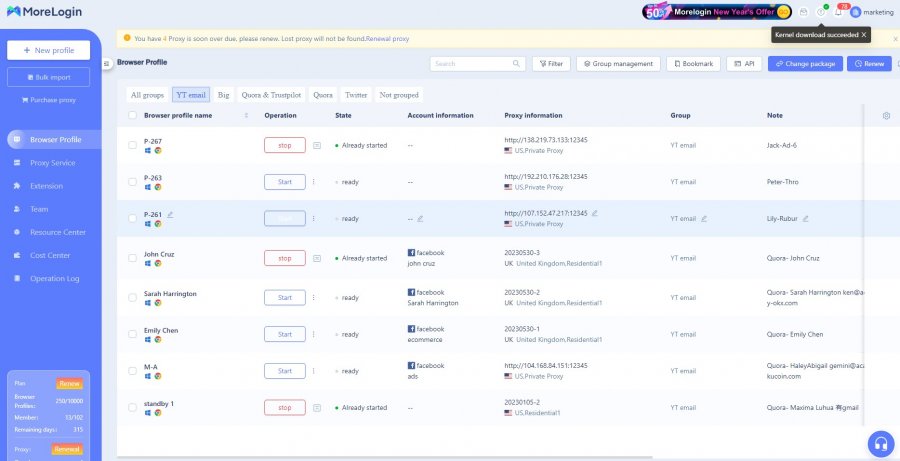Click Windows icon under Emily Chen
The width and height of the screenshot is (900, 461).
click(148, 339)
